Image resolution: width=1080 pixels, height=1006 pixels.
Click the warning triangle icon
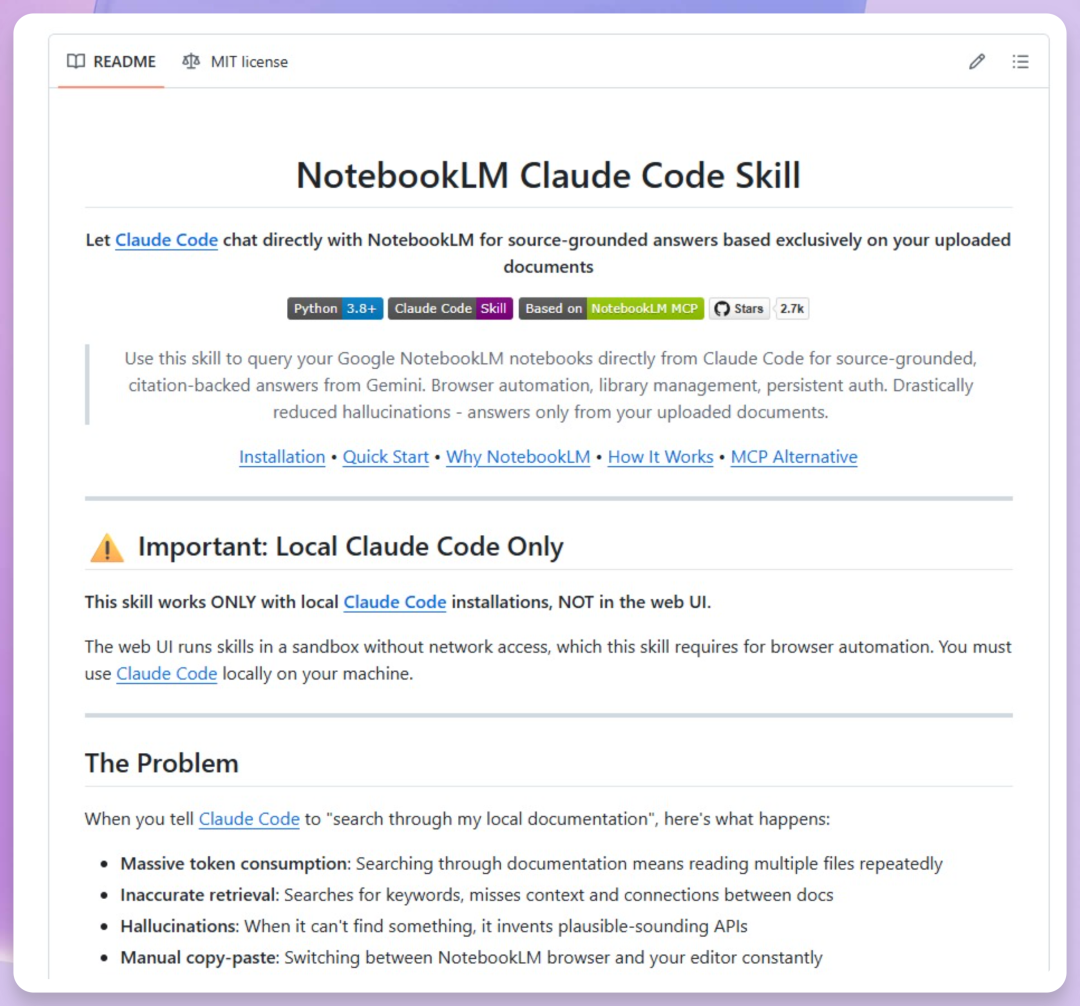[107, 548]
